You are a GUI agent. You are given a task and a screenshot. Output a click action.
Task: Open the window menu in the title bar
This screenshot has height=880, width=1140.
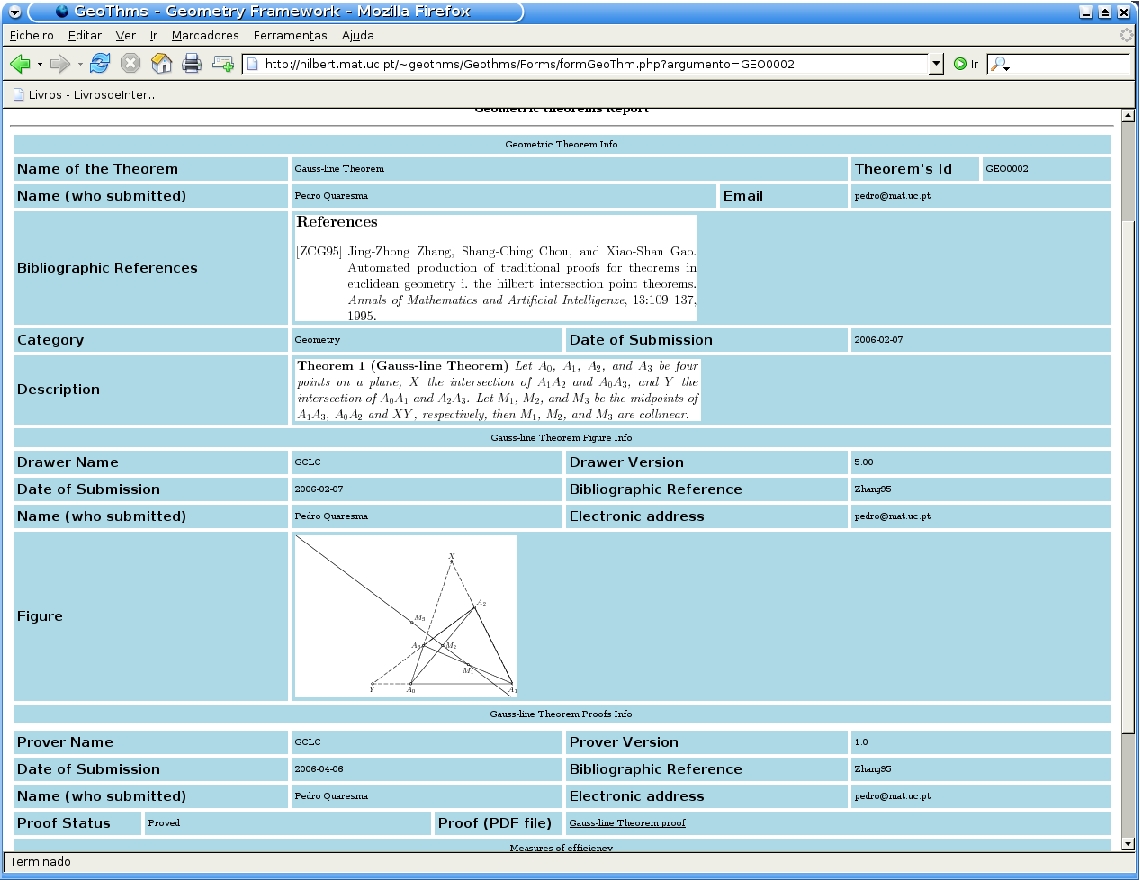(x=15, y=12)
